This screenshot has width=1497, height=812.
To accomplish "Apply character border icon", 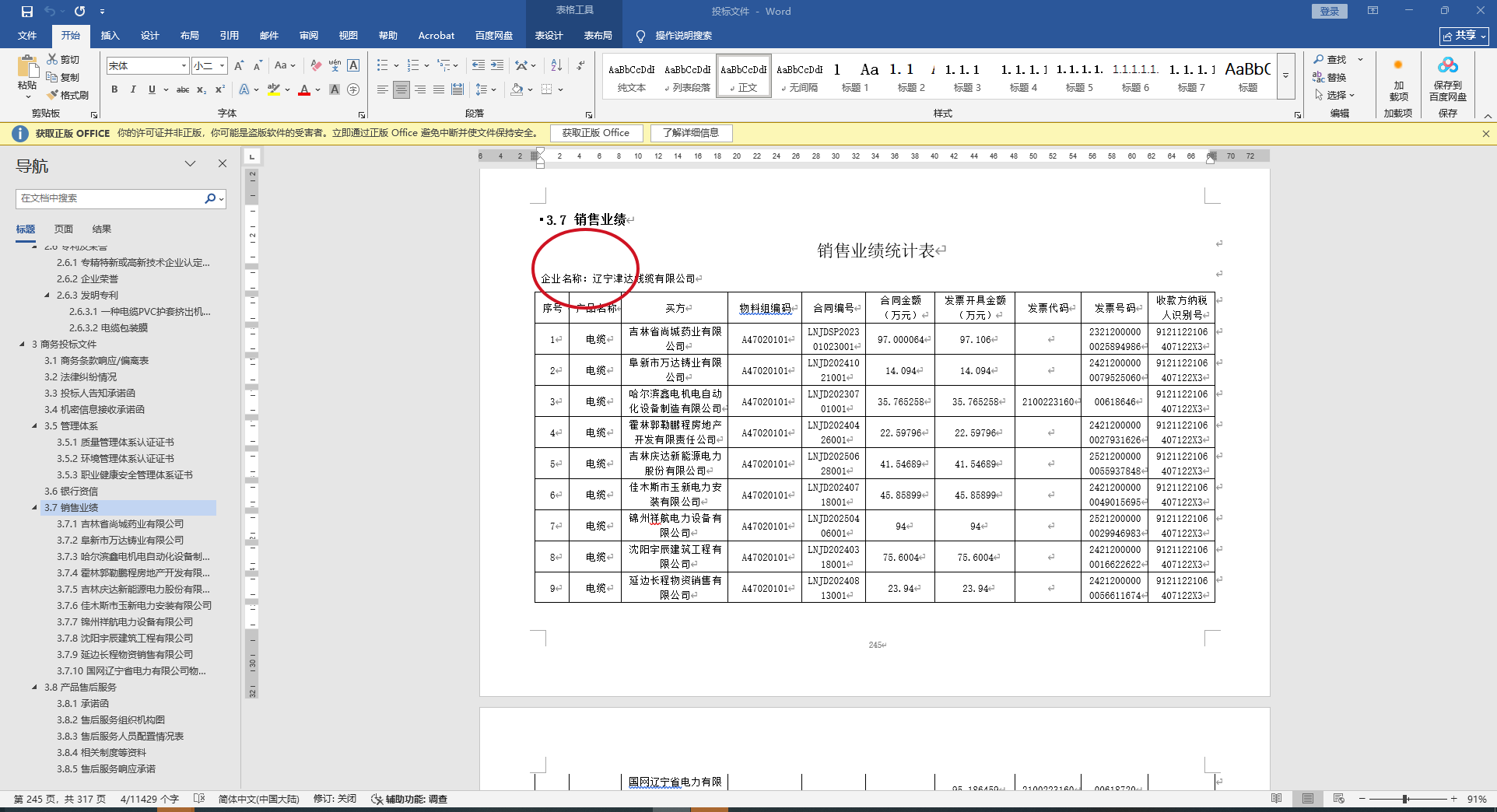I will point(353,66).
